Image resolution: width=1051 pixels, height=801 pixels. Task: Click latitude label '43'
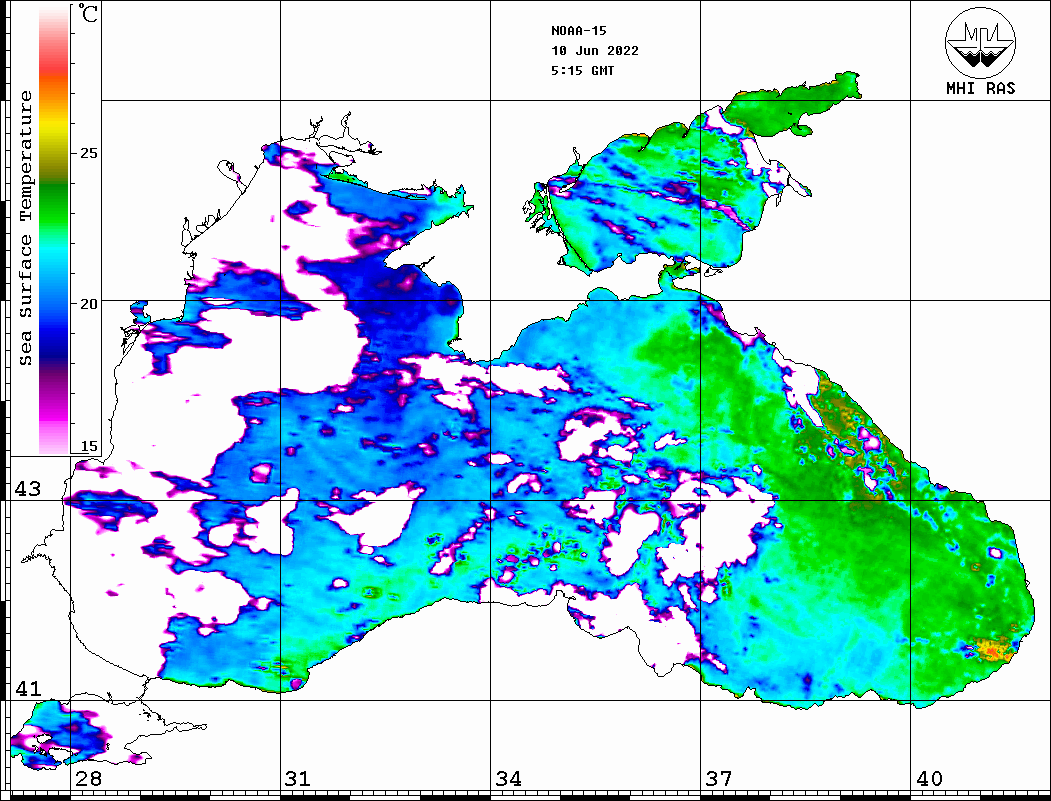(28, 489)
